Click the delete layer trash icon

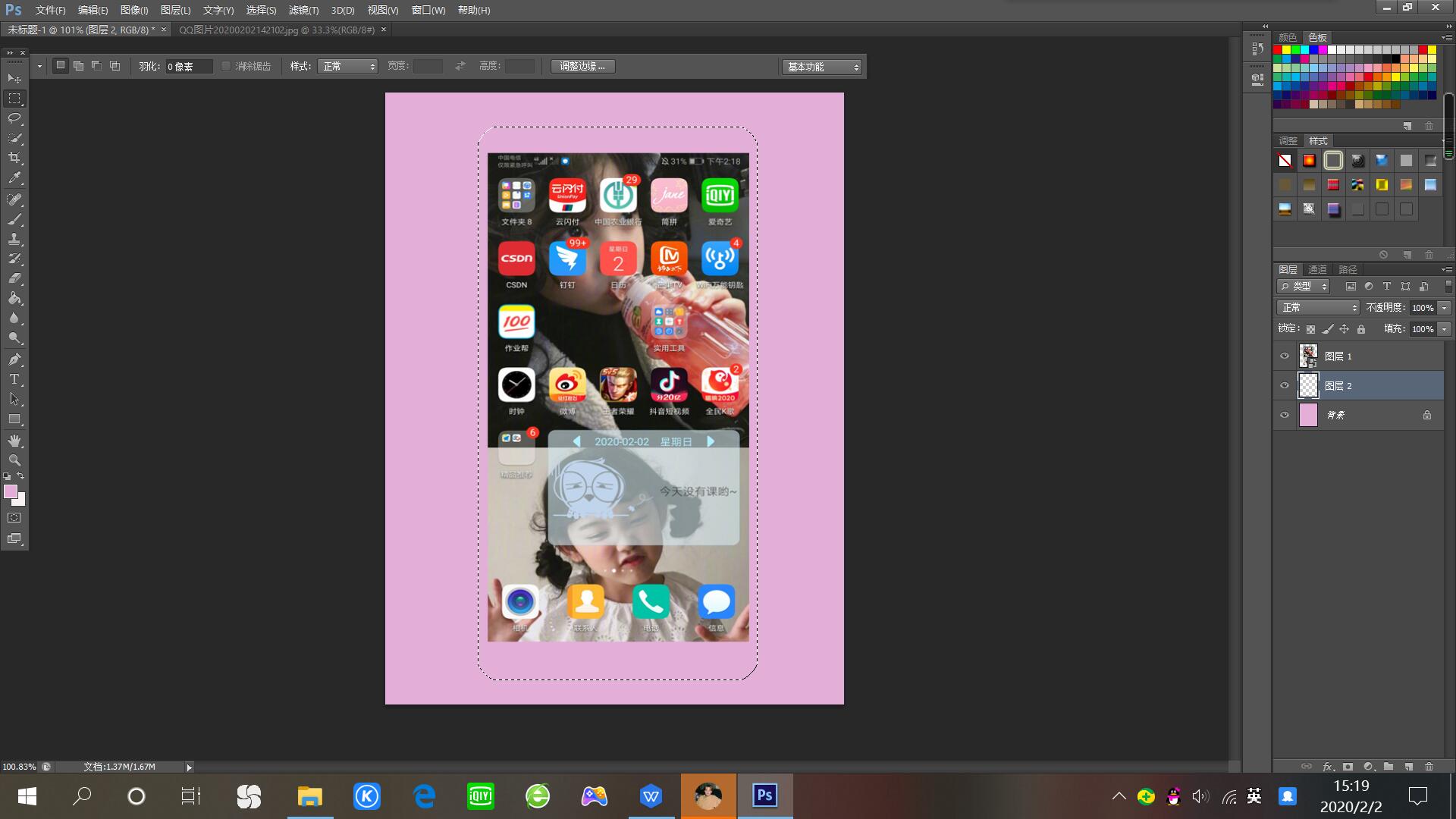(x=1429, y=767)
